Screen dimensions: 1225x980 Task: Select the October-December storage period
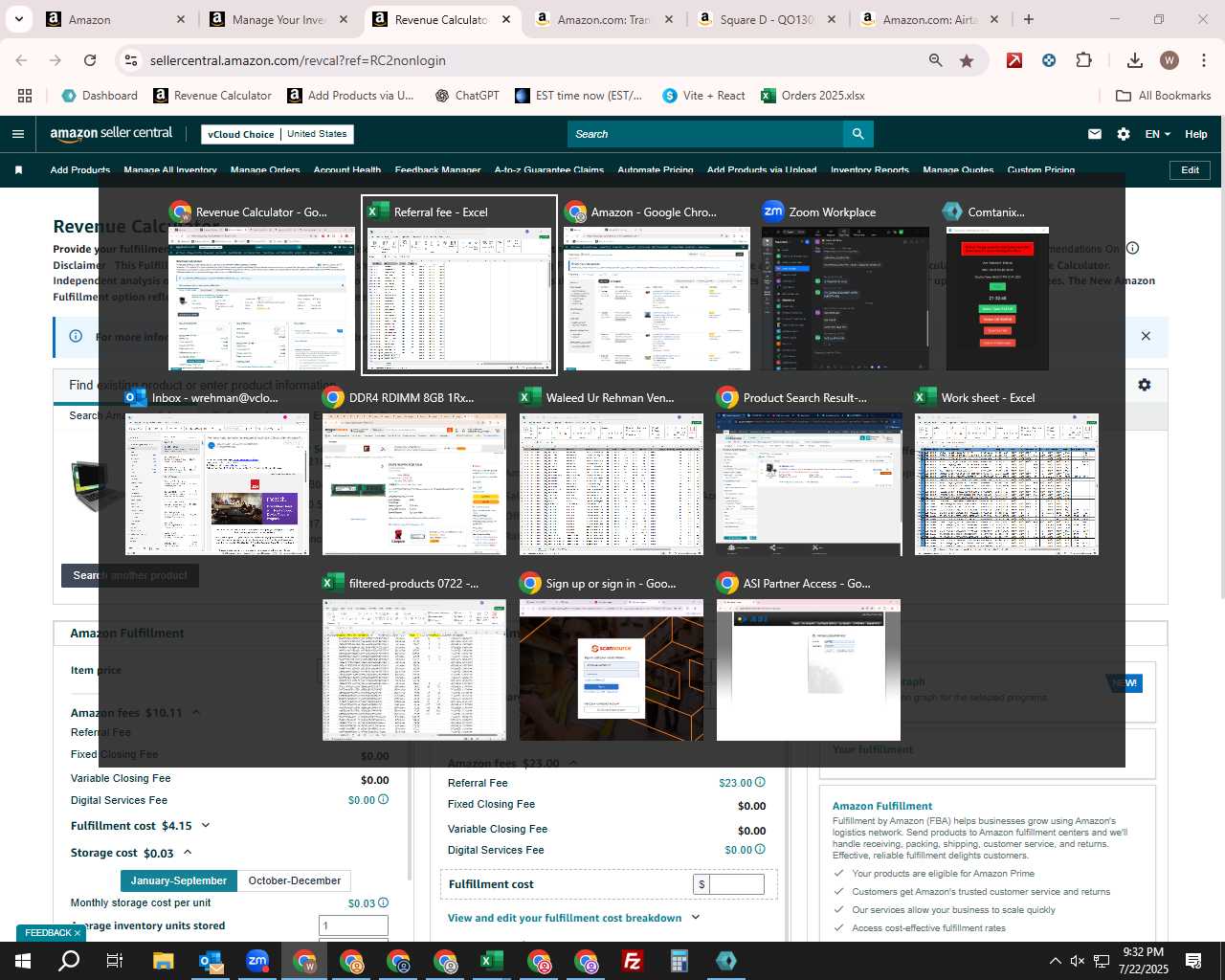[x=295, y=880]
